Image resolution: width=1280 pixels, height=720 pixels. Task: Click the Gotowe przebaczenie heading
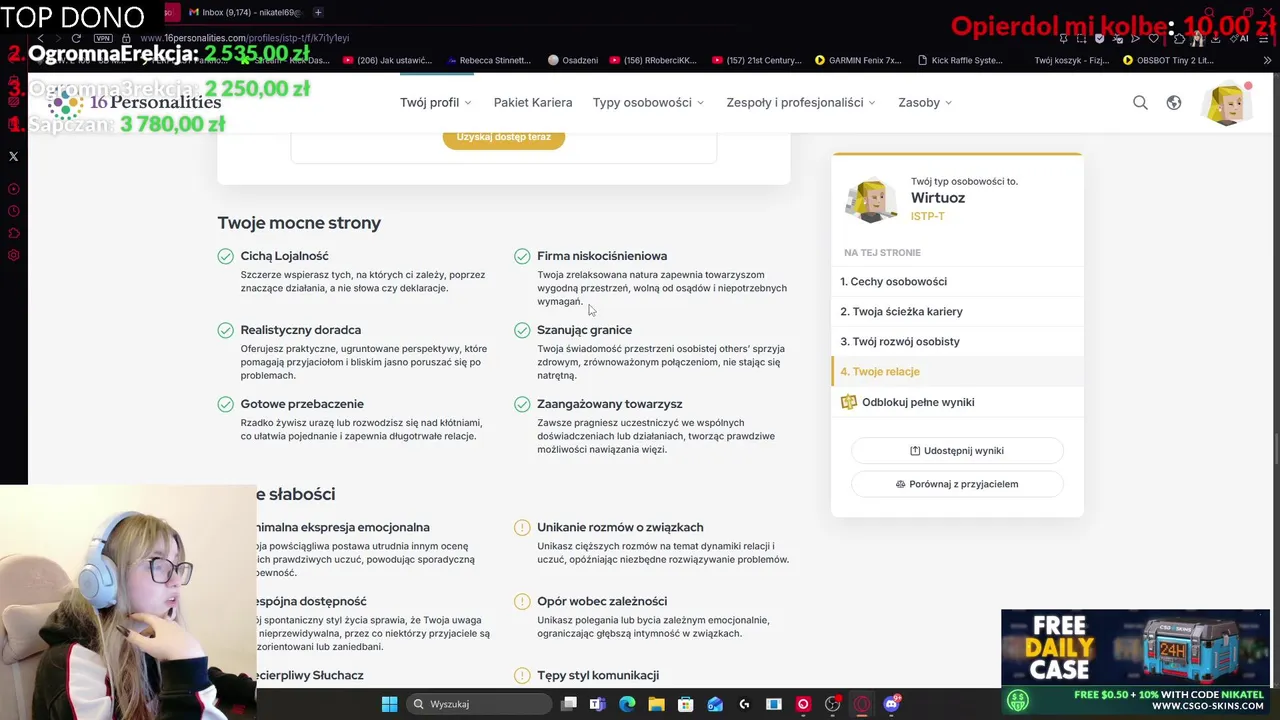coord(302,404)
